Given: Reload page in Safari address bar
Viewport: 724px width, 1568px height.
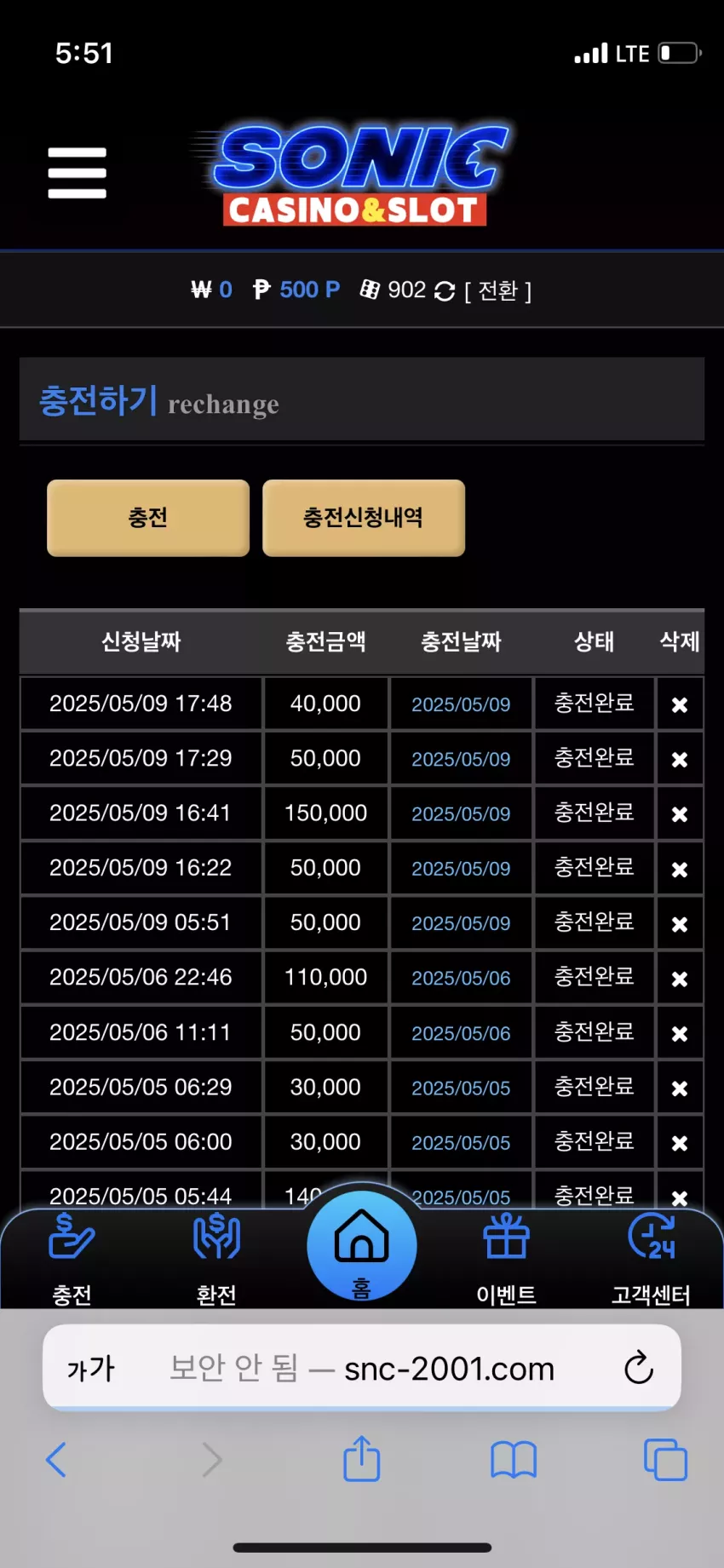Looking at the screenshot, I should (x=639, y=1368).
